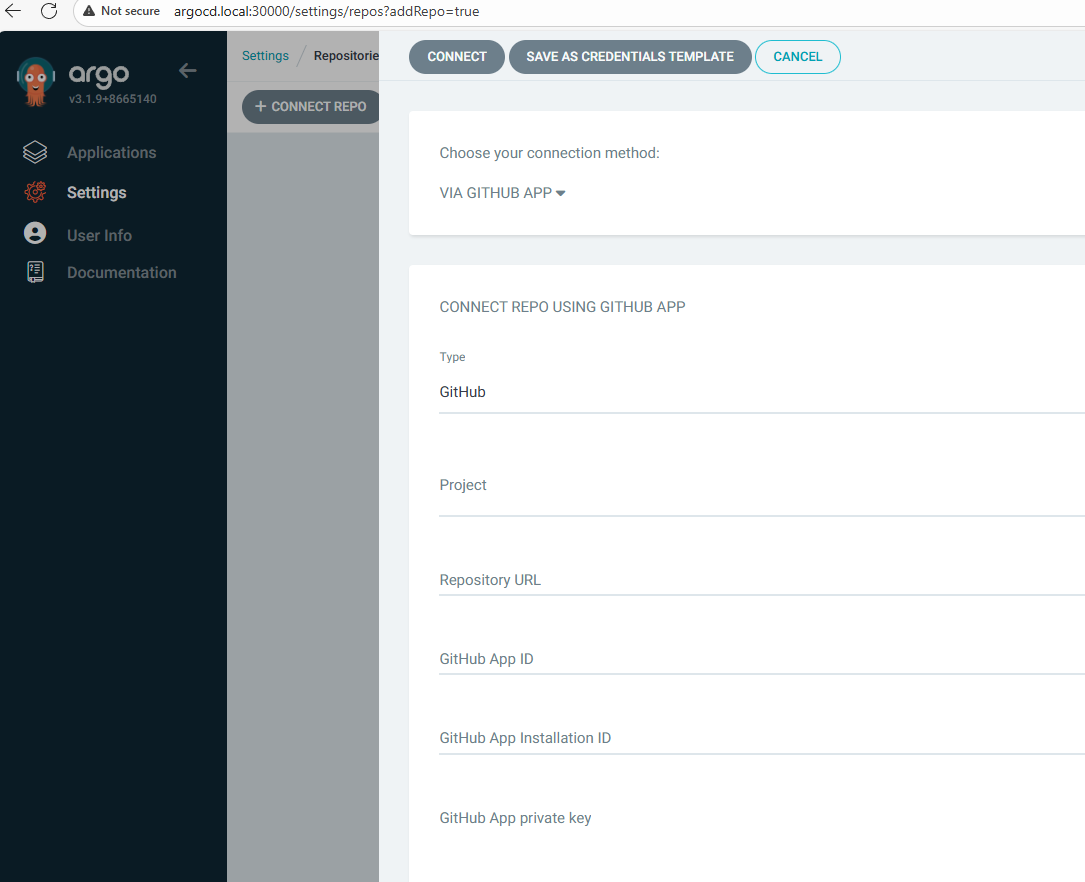Open Documentation in the sidebar
The width and height of the screenshot is (1085, 882).
pos(122,273)
